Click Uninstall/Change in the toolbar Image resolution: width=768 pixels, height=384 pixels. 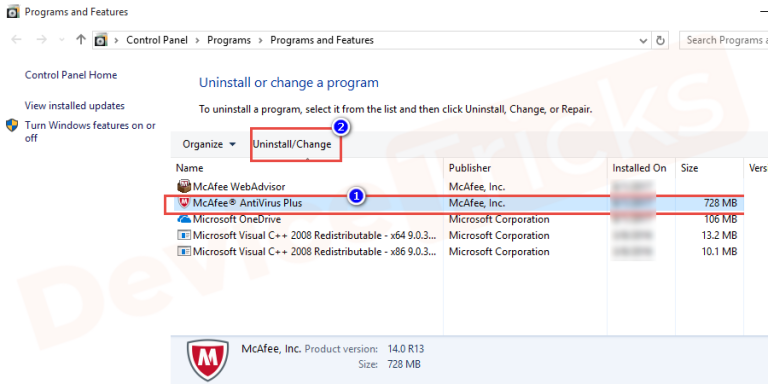click(292, 144)
